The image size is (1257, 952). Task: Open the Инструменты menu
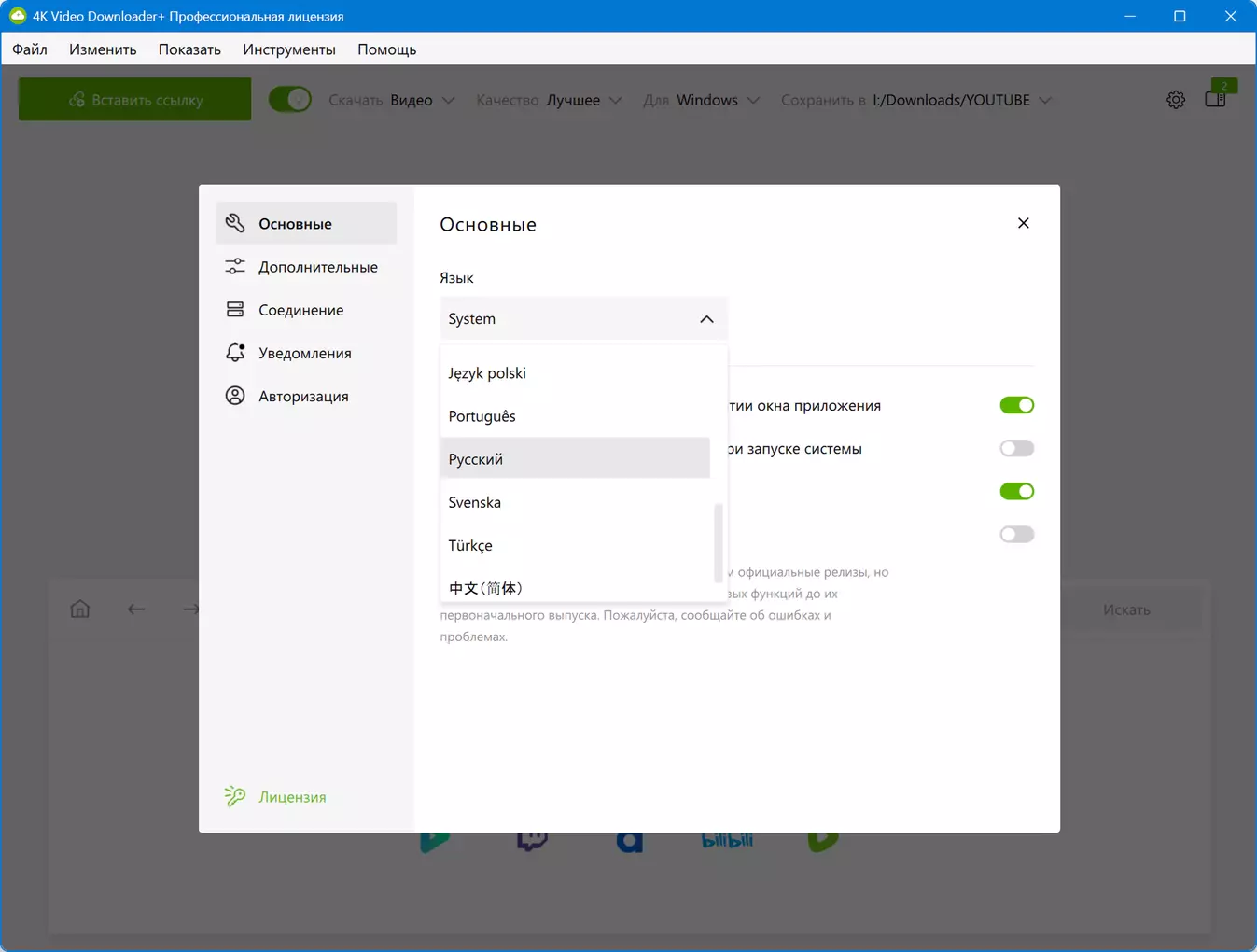[x=289, y=49]
